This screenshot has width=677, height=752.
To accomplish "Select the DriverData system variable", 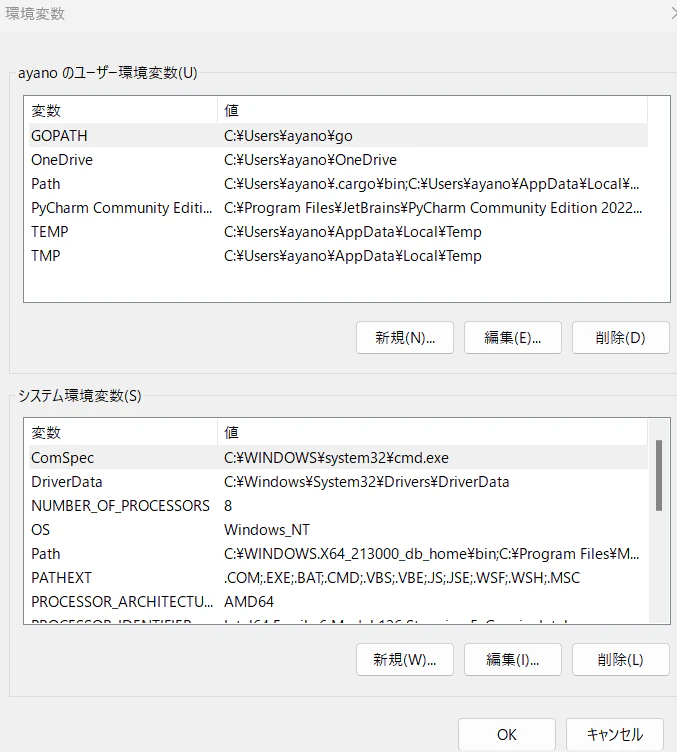I will (338, 482).
